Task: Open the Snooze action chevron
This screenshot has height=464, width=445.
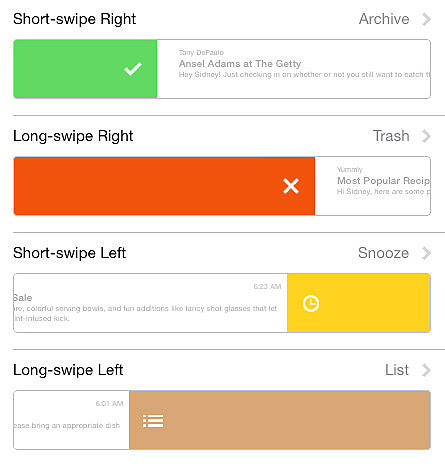Action: coord(426,253)
